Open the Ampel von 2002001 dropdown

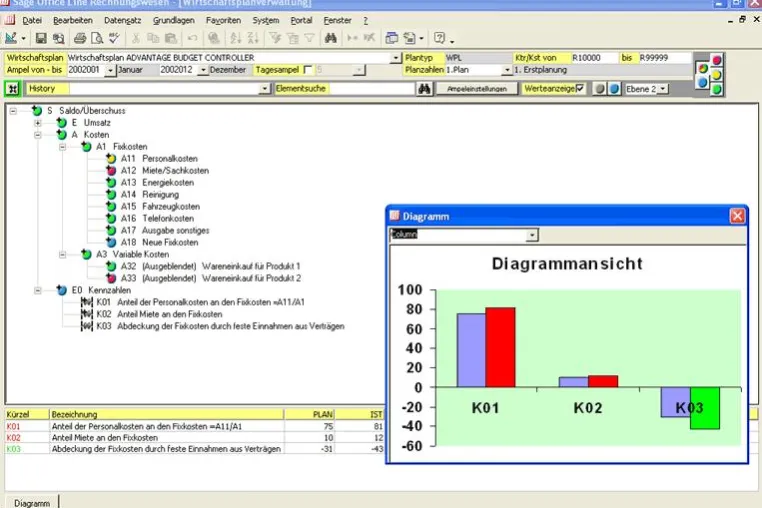[x=110, y=70]
